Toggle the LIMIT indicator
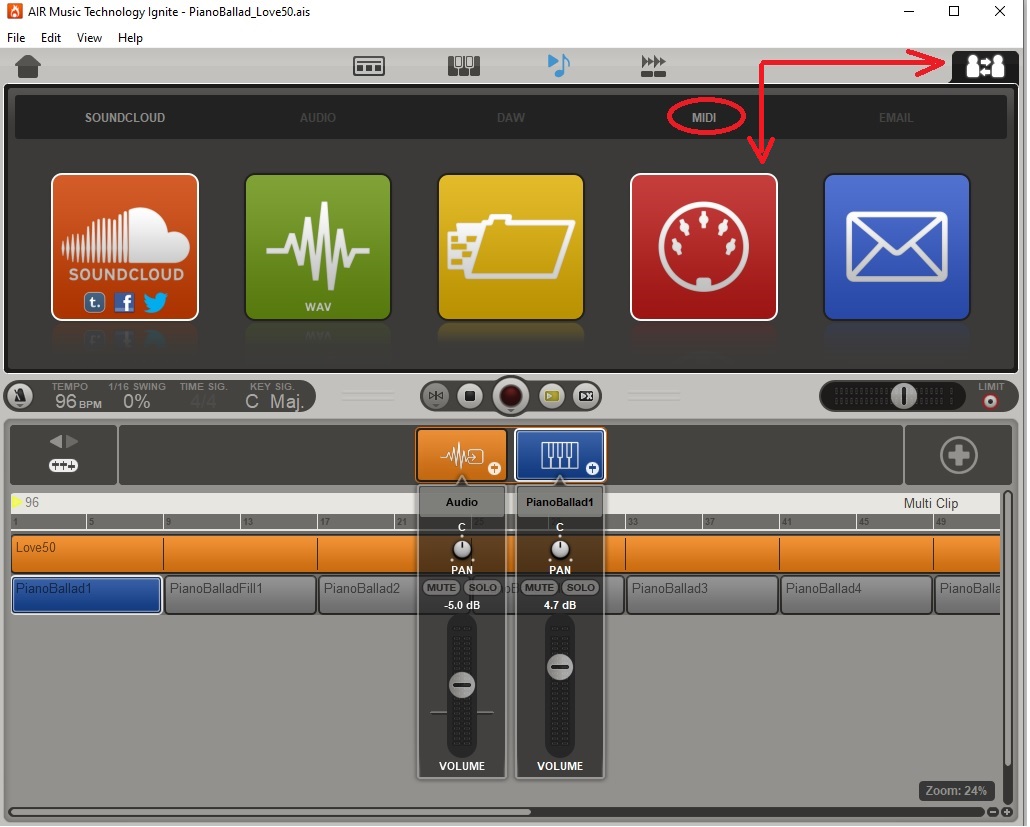The height and width of the screenshot is (827, 1030). (991, 401)
